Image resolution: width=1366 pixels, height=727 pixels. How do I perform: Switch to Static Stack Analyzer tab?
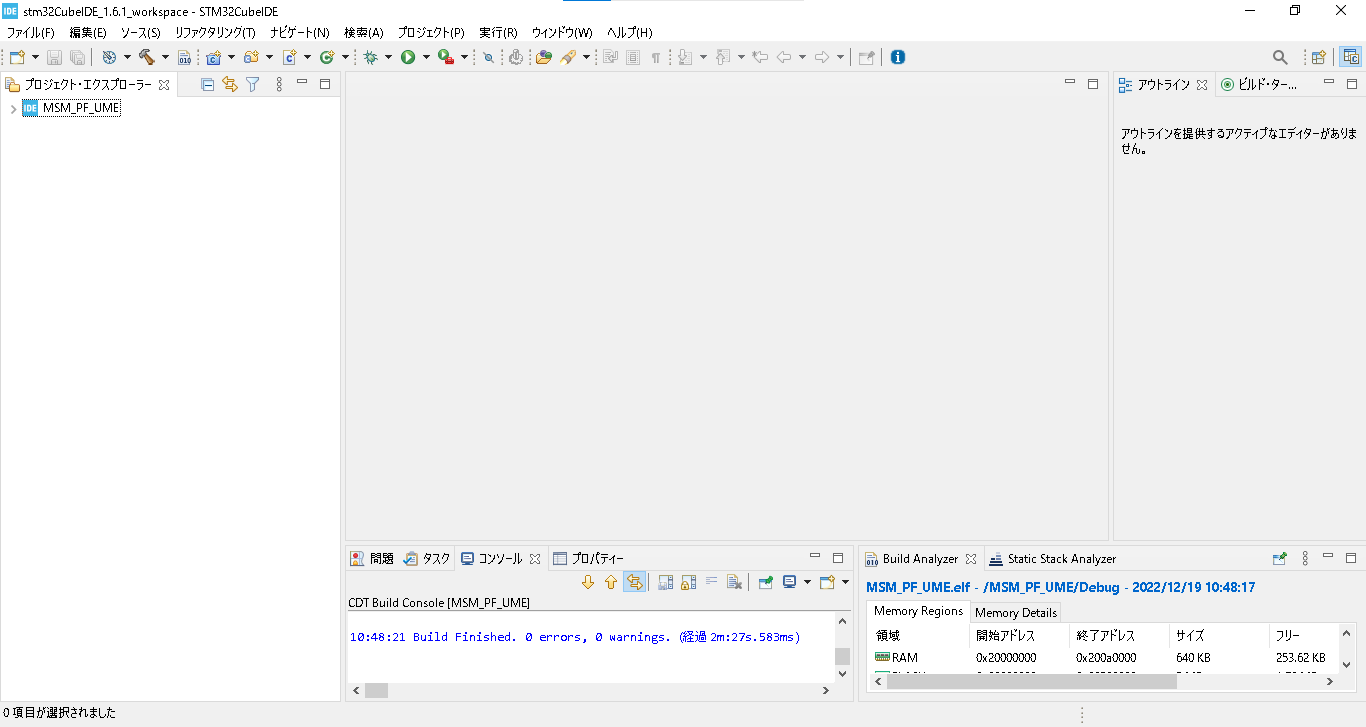point(1052,559)
